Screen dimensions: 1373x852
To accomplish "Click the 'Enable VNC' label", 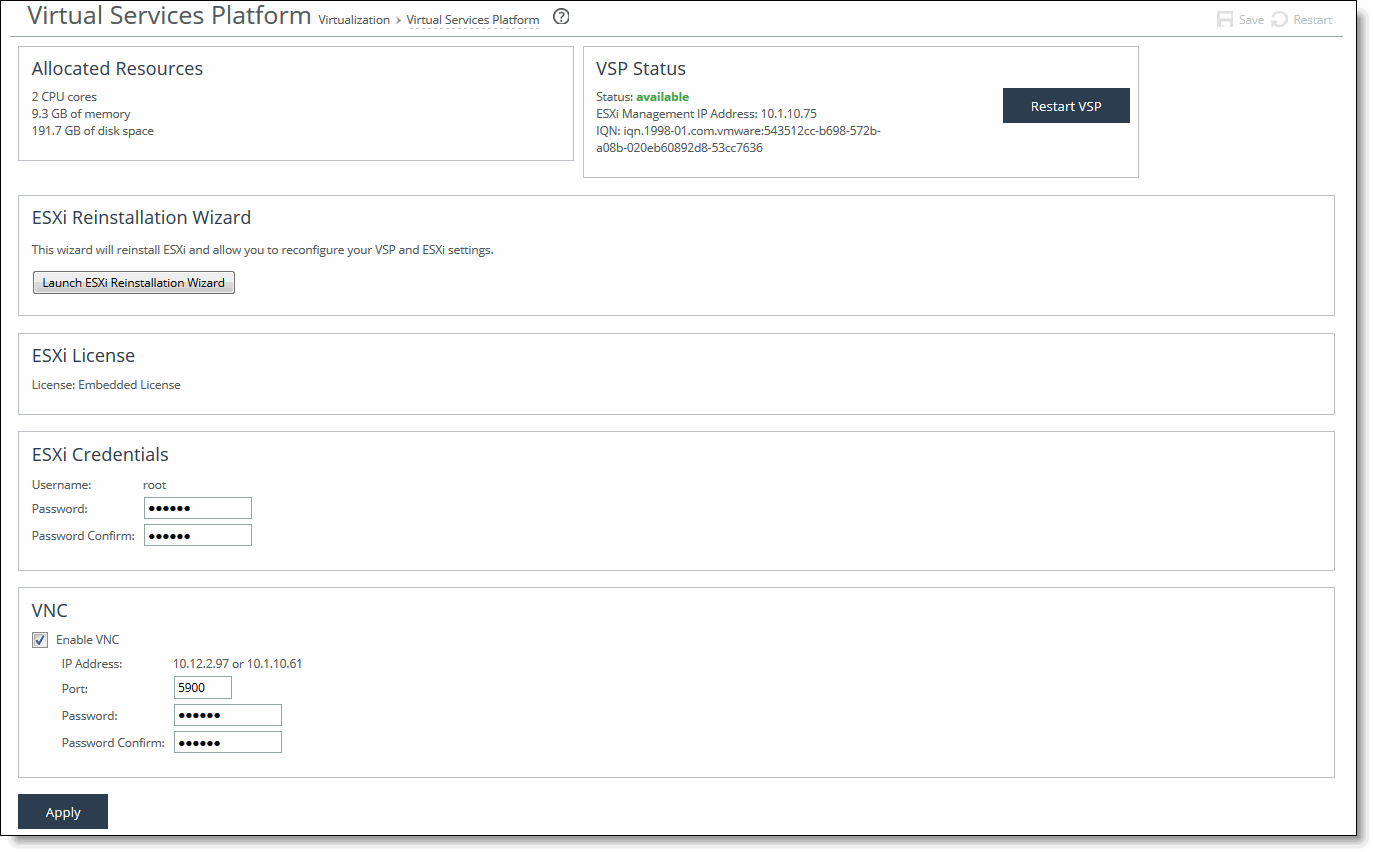I will tap(87, 640).
